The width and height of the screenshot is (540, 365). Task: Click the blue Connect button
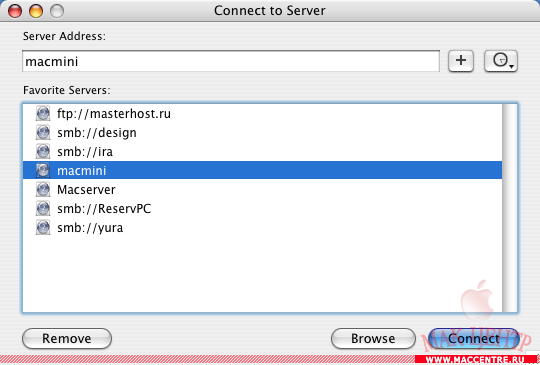474,338
